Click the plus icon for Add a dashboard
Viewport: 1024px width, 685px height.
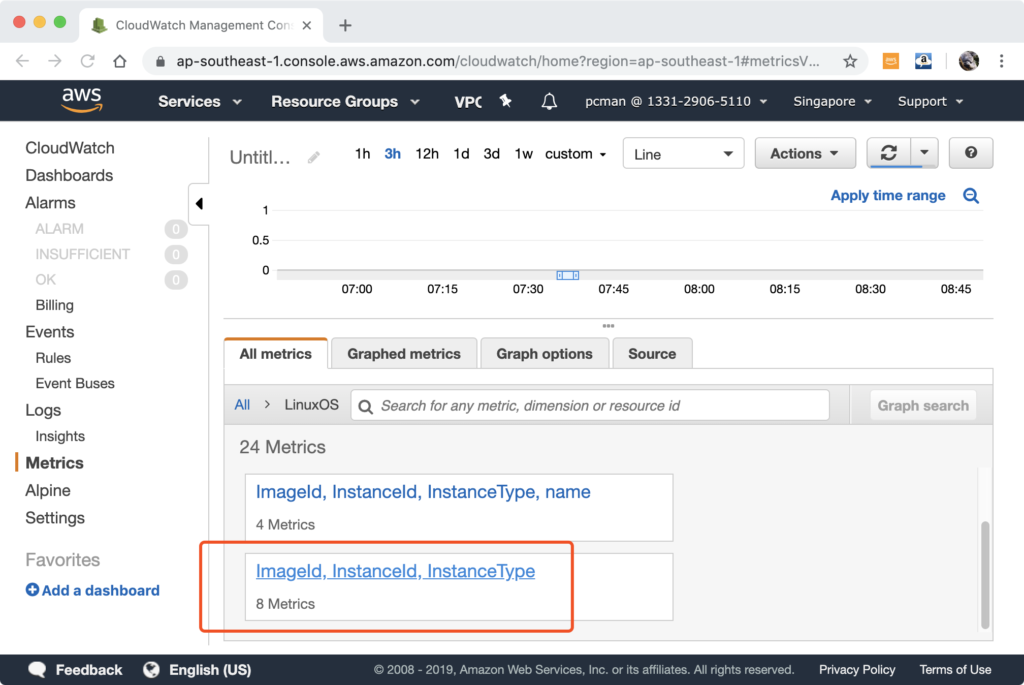point(32,590)
